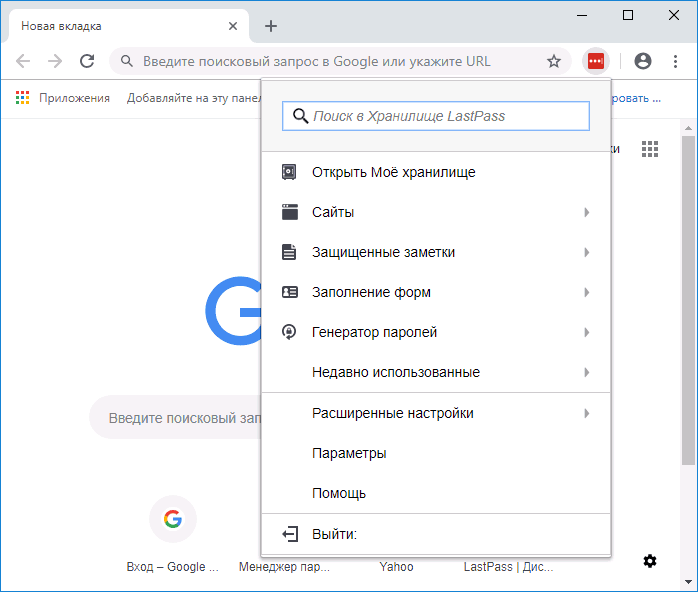Click the vault icon beside Открыть Моё хранилище

coord(289,172)
